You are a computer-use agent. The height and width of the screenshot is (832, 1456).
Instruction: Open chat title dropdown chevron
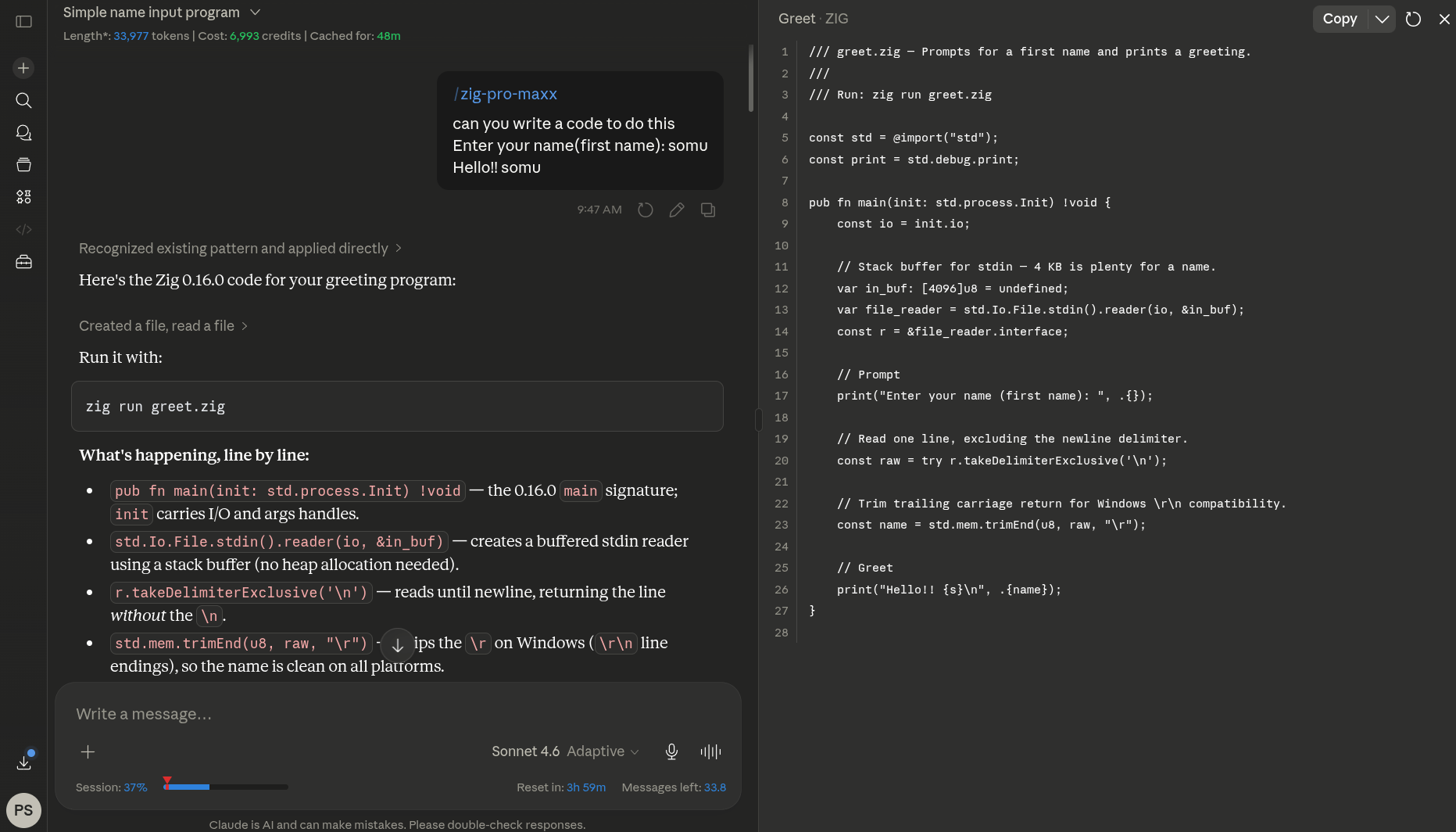[x=255, y=13]
